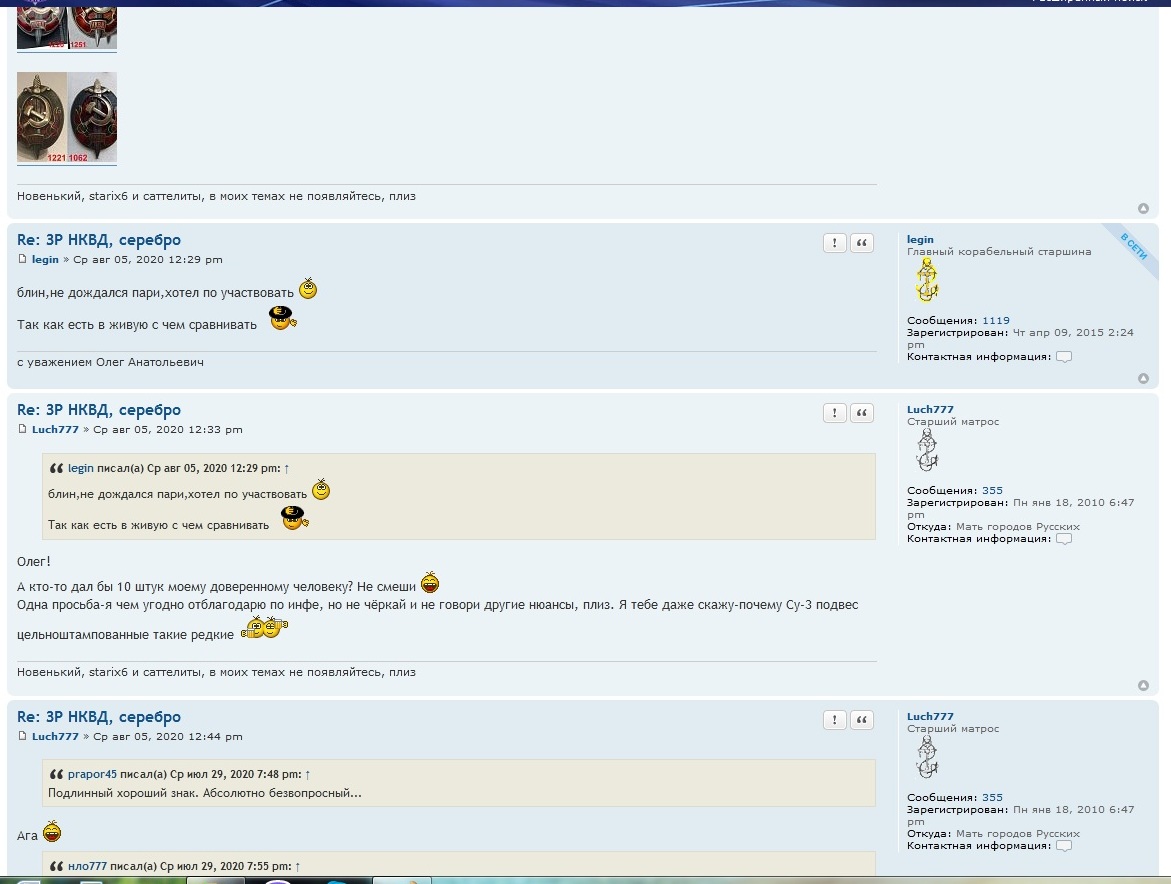The width and height of the screenshot is (1171, 884).
Task: Open legin's contact information icon
Action: pyautogui.click(x=1063, y=357)
